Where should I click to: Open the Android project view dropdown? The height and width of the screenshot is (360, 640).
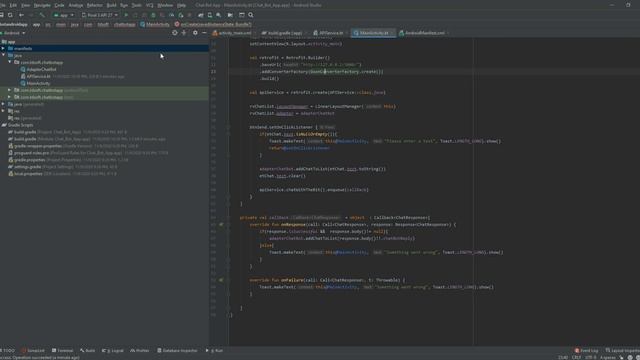point(13,33)
